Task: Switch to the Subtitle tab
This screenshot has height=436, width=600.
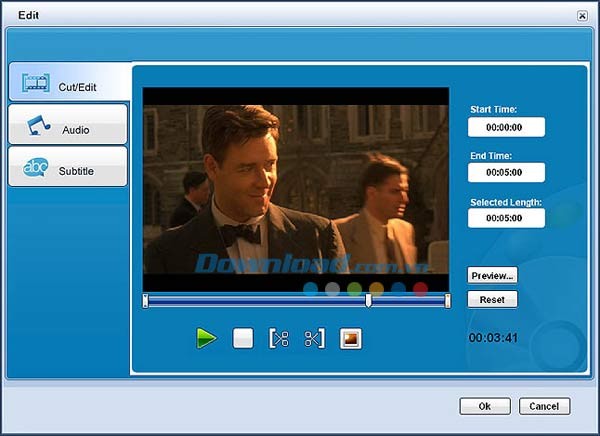Action: [x=68, y=166]
